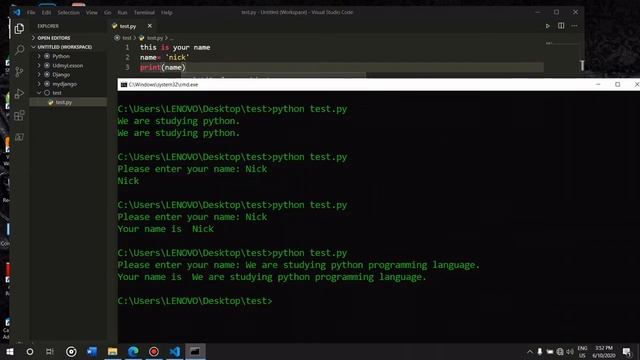Open the clock showing 3:52 PM
The image size is (640, 360).
(604, 351)
